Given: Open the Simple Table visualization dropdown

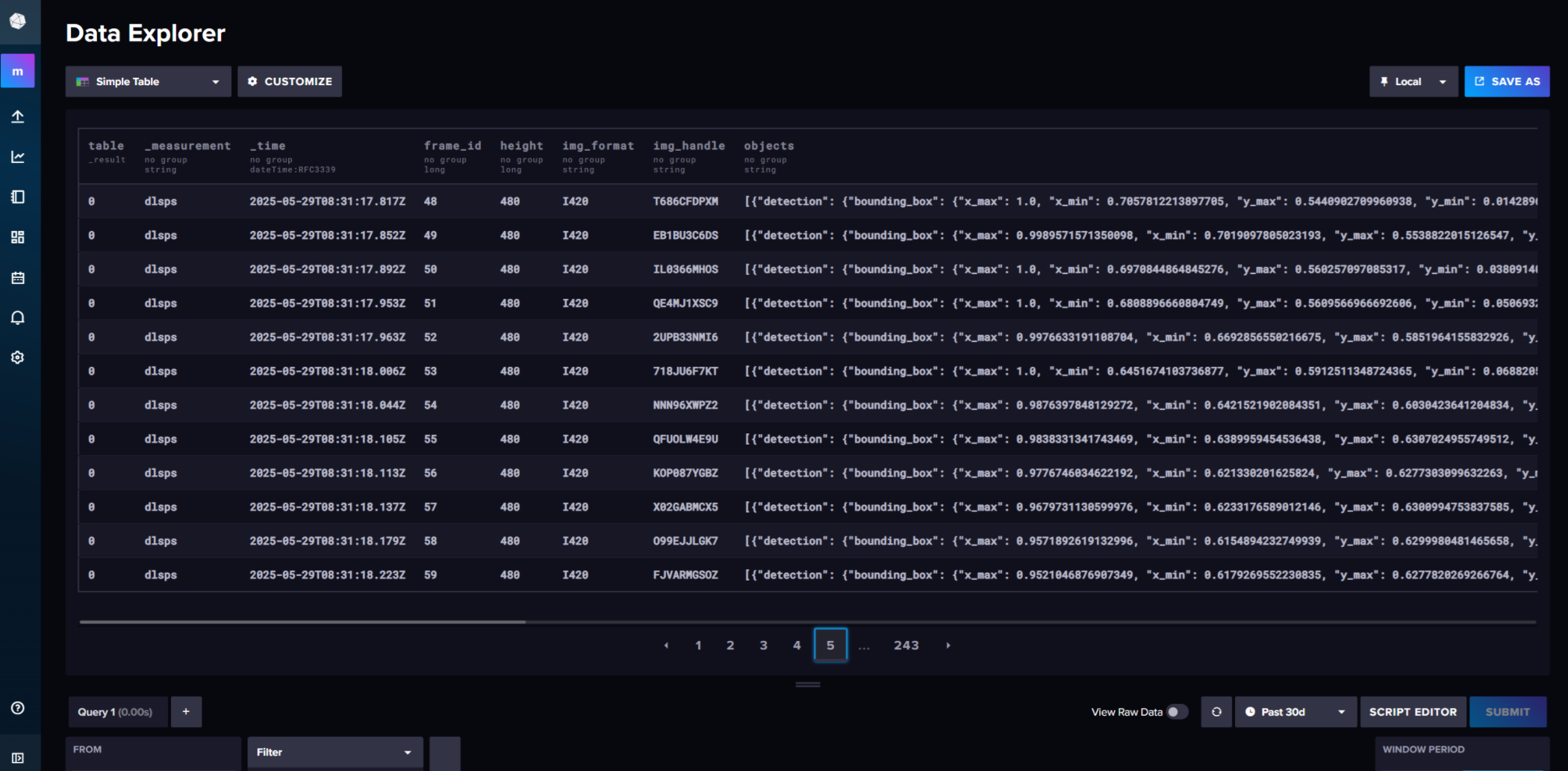Looking at the screenshot, I should [x=147, y=81].
